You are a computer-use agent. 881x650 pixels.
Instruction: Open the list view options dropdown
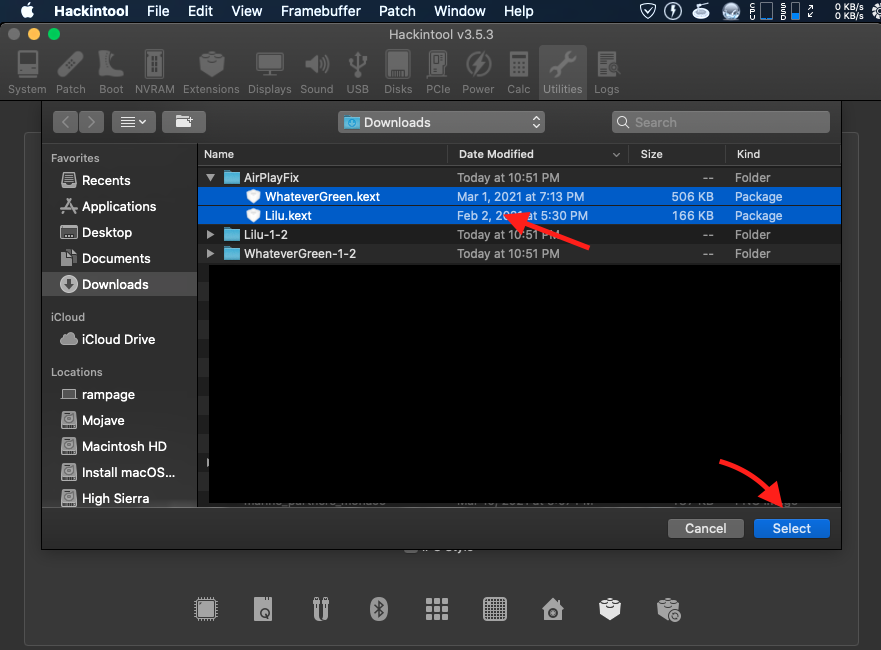click(134, 122)
